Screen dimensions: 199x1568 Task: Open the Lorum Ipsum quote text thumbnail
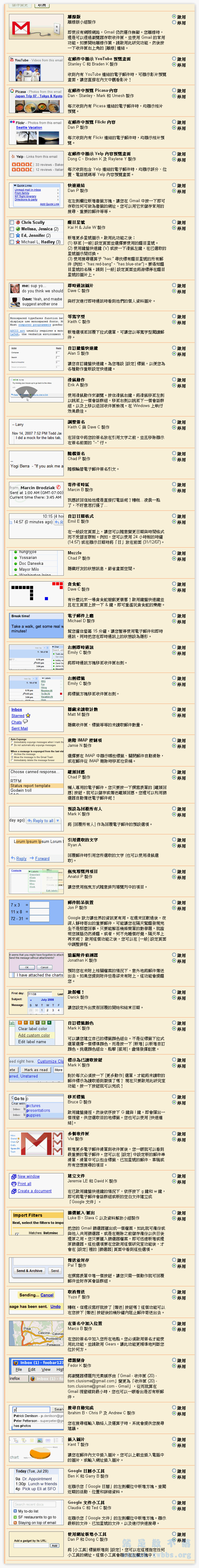click(x=37, y=850)
